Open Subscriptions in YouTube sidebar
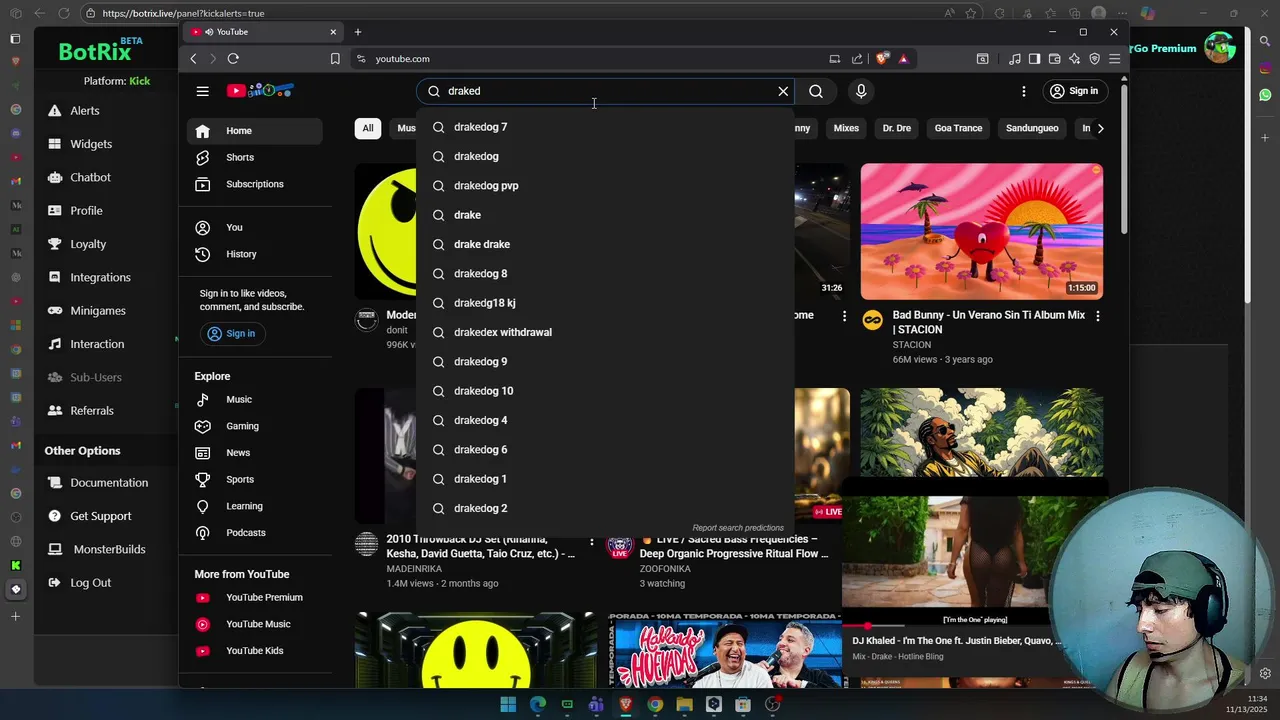Image resolution: width=1280 pixels, height=720 pixels. 255,184
